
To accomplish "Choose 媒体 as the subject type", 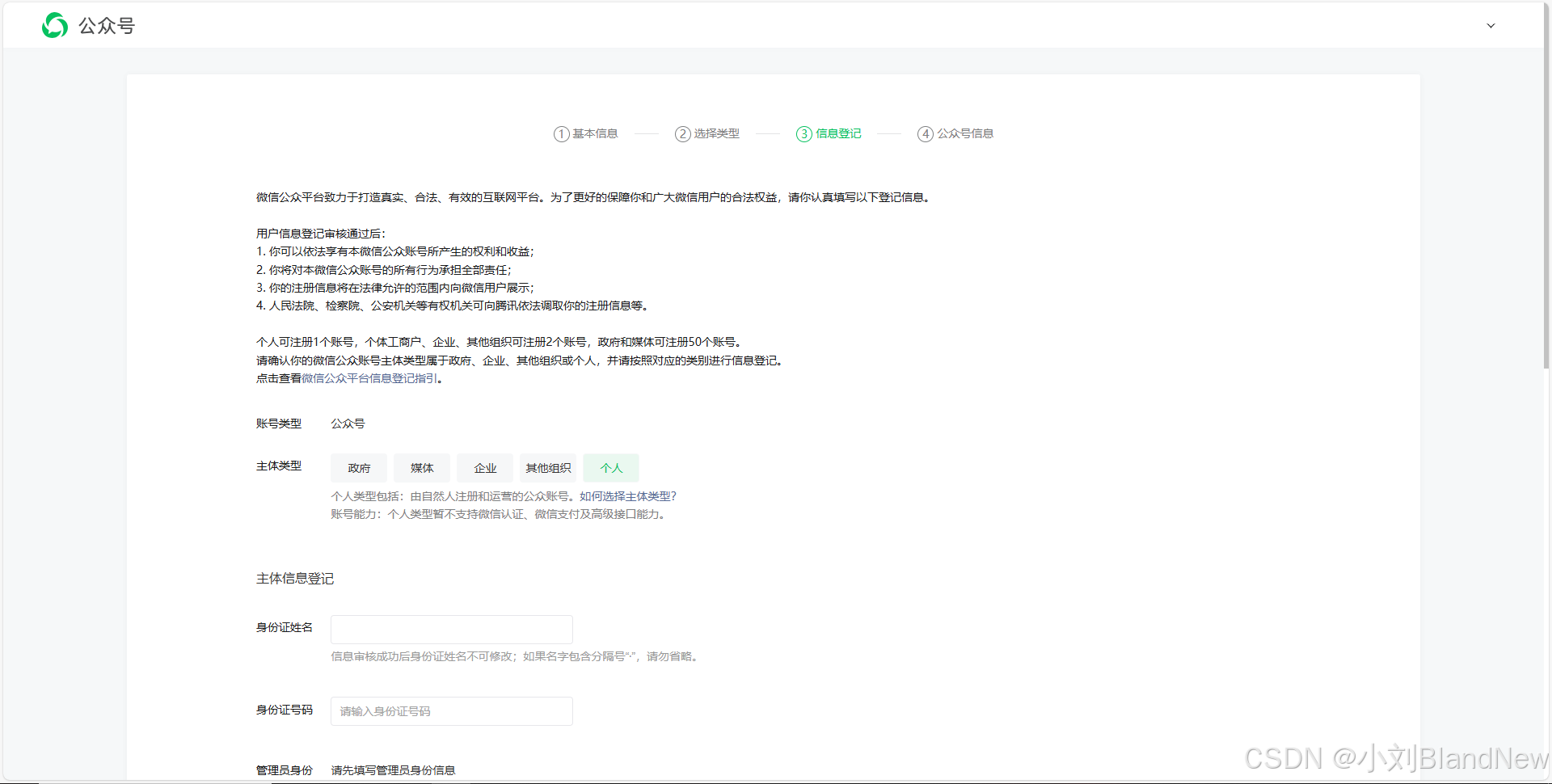I will 422,468.
